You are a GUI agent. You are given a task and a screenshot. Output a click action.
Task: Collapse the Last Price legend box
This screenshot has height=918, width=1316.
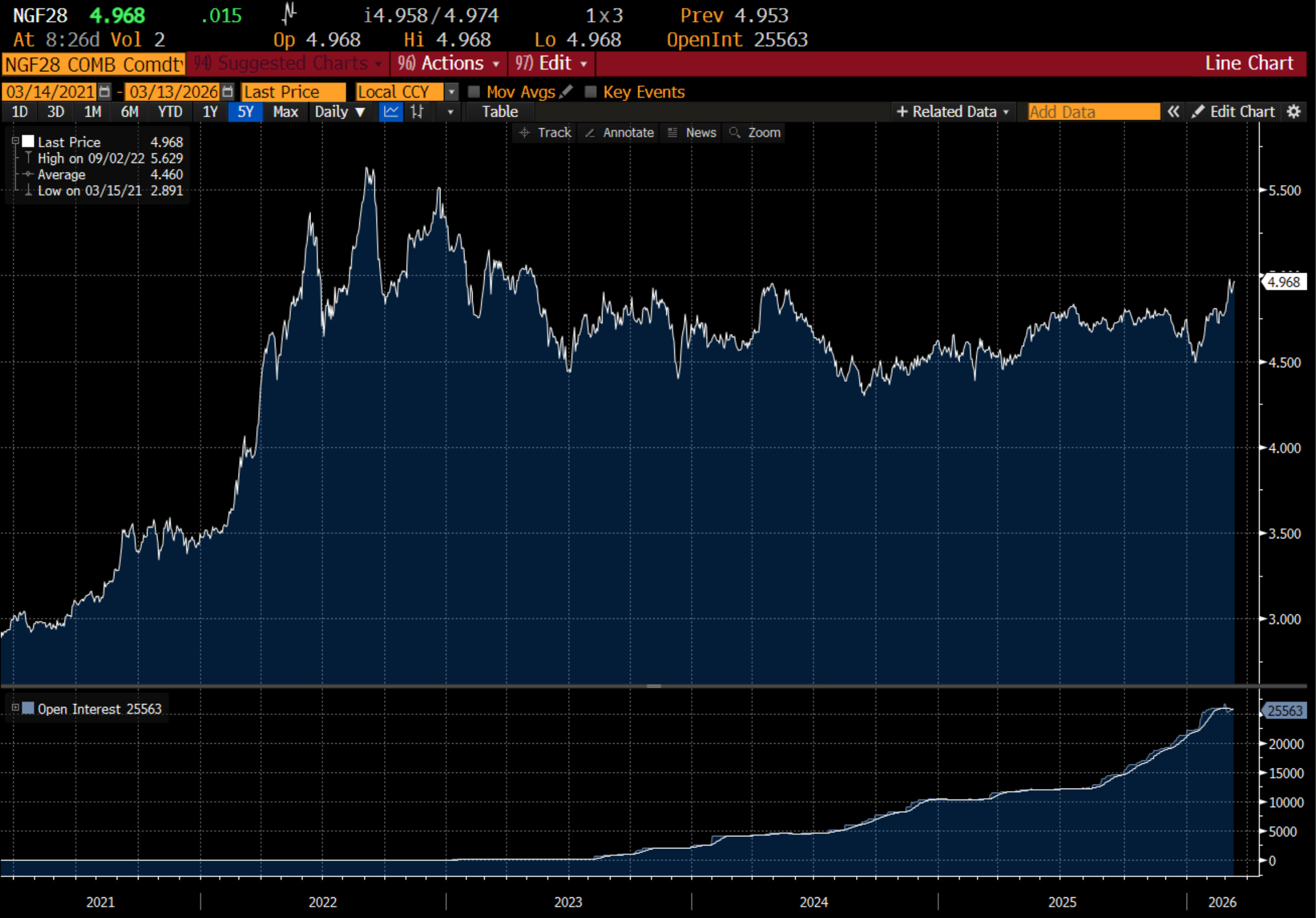16,141
